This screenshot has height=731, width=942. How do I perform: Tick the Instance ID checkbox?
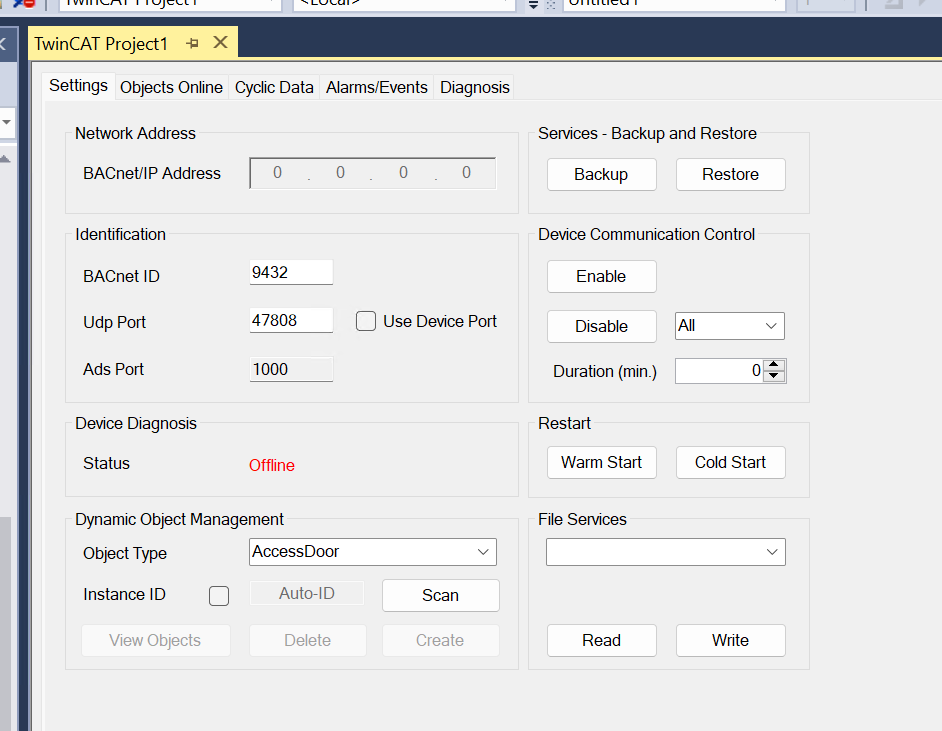219,596
